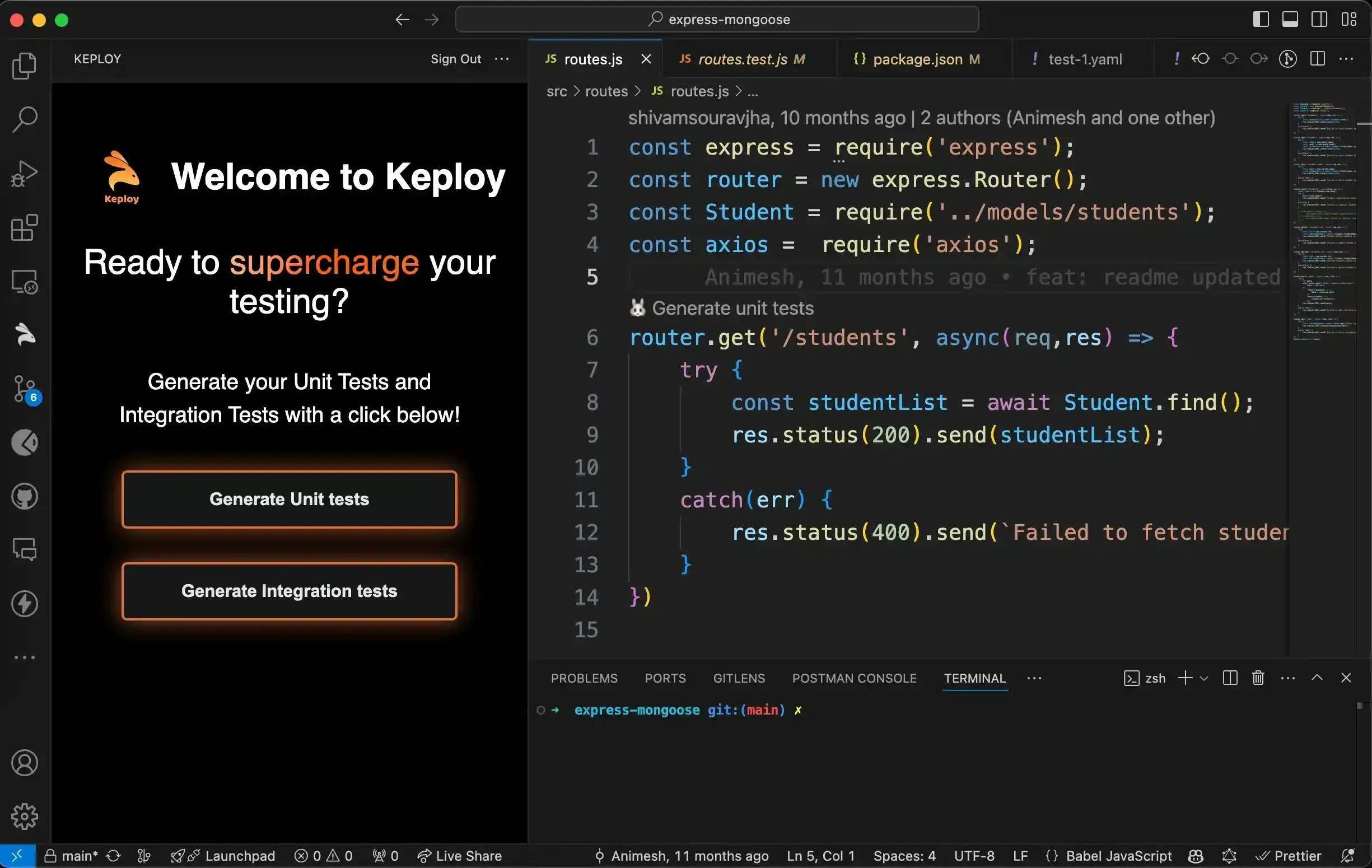The image size is (1372, 868).
Task: Open GITLENS panel tab
Action: (739, 678)
